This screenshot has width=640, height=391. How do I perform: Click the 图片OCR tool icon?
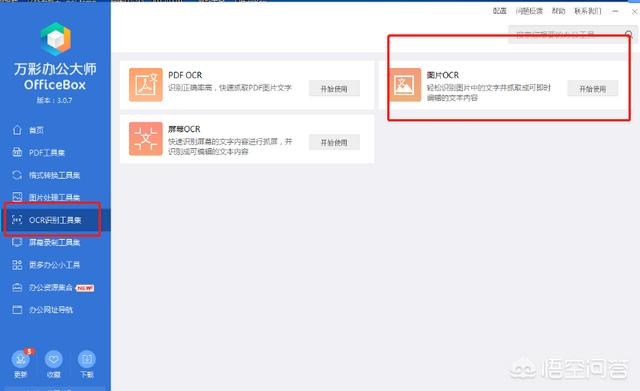coord(404,85)
